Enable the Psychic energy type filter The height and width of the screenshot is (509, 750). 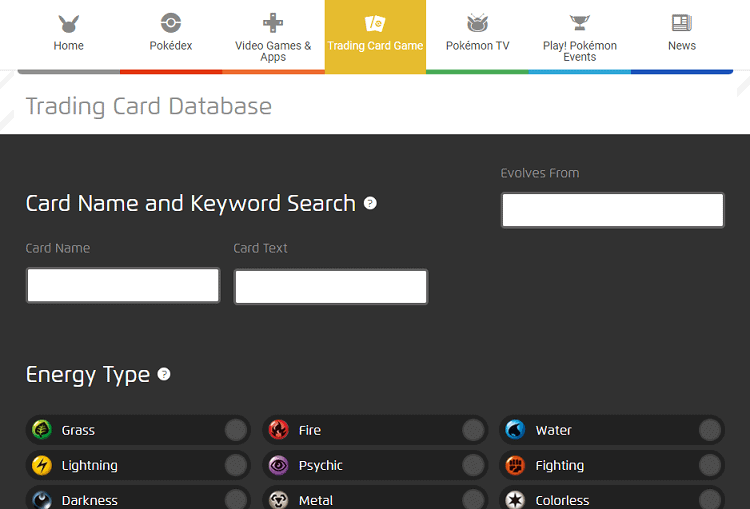pyautogui.click(x=473, y=465)
